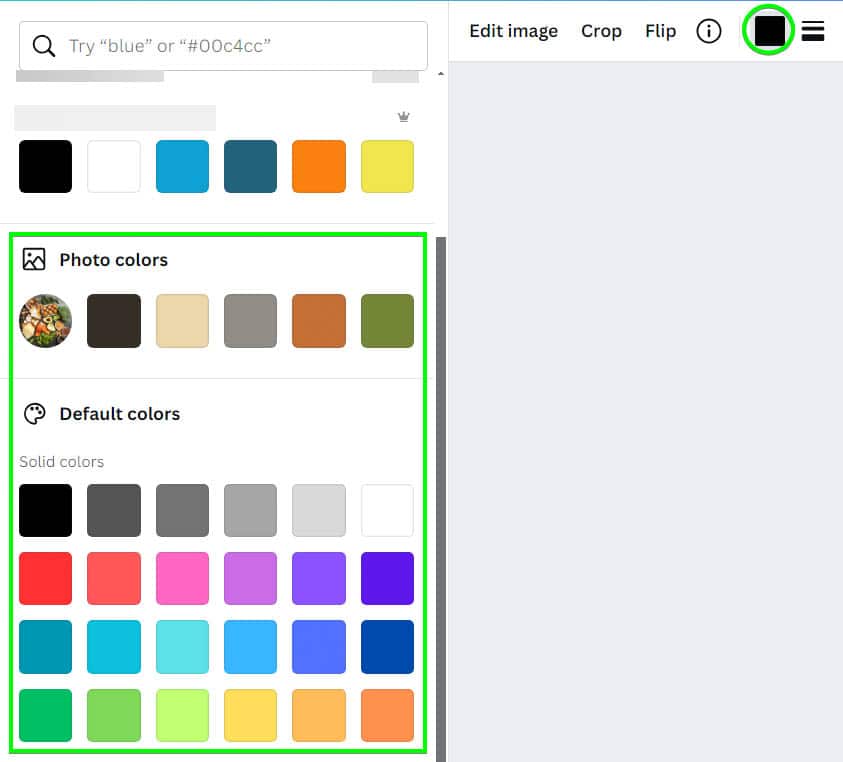The height and width of the screenshot is (762, 843).
Task: Pick bright blue swatch in top palette row
Action: pos(182,166)
